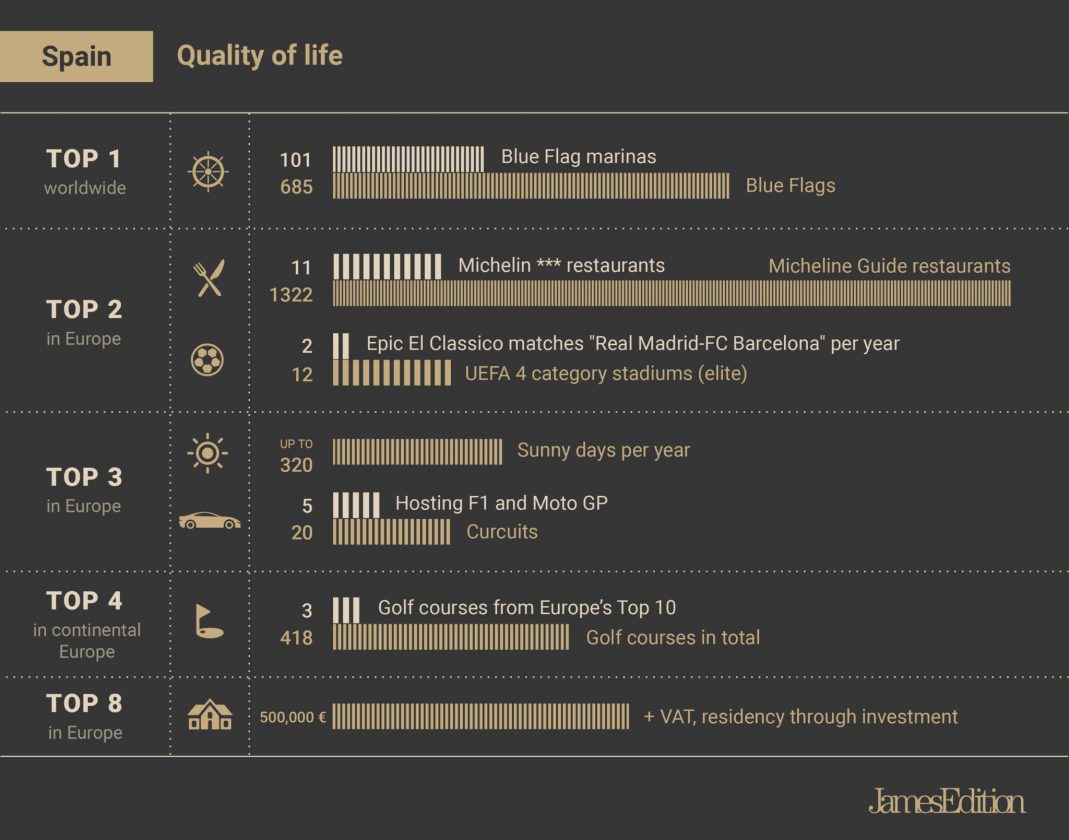Click the soccer ball icon
Screen dimensions: 1069x840
point(207,360)
